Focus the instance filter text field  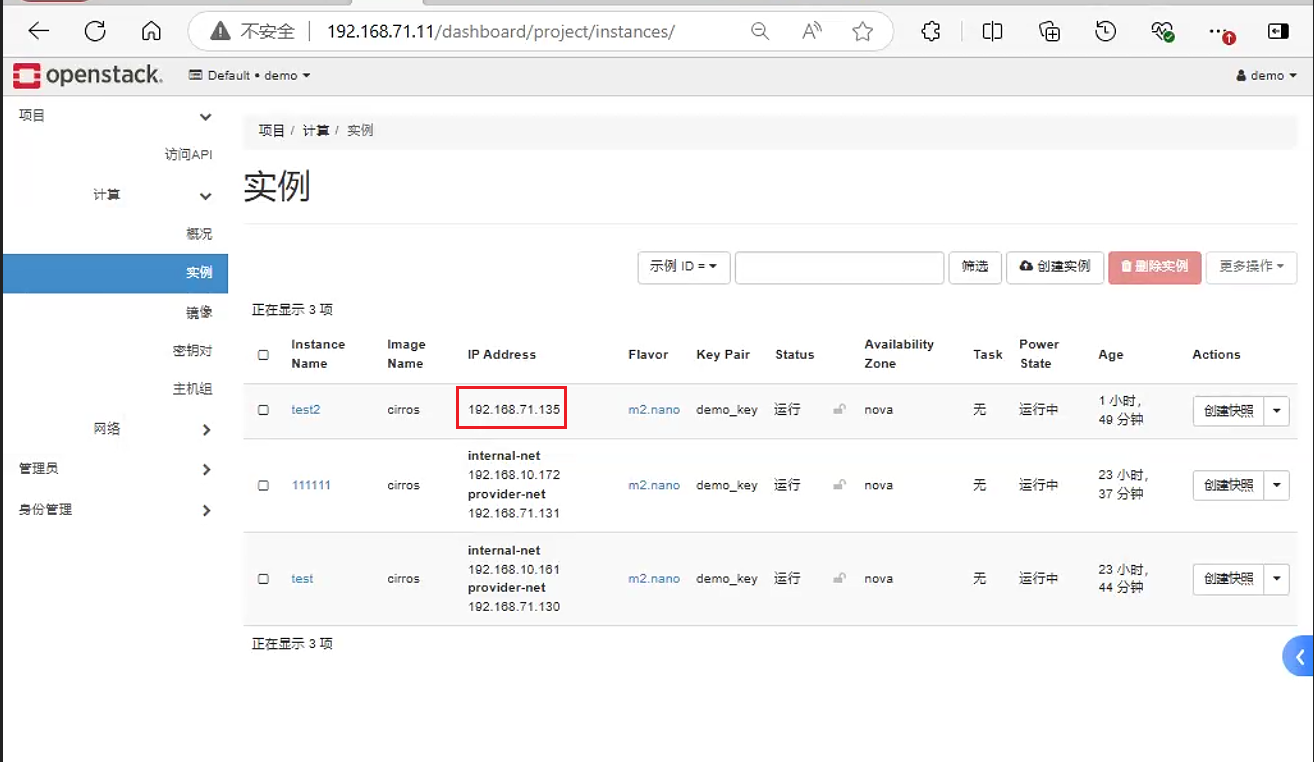pos(839,267)
